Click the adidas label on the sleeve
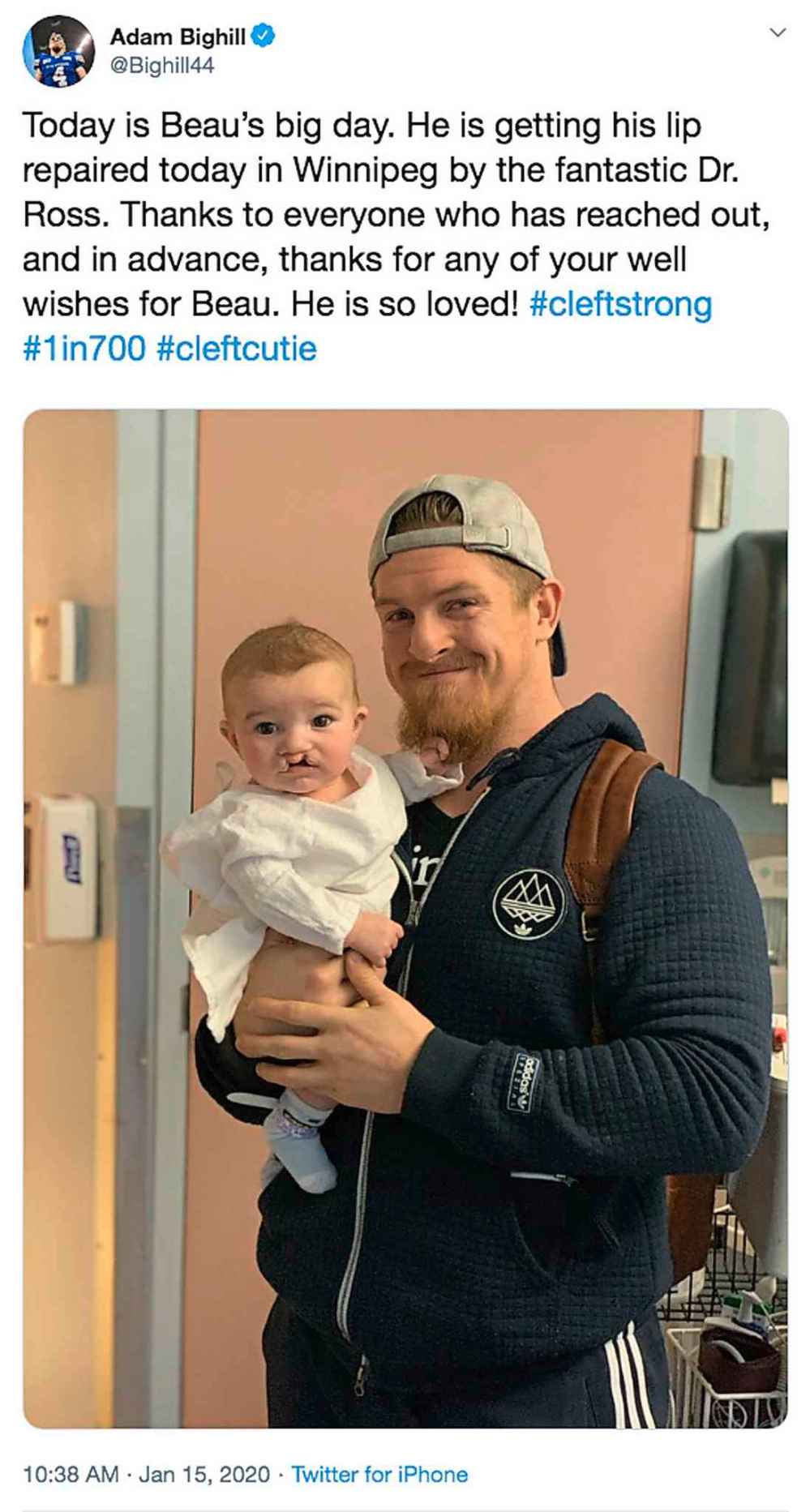The height and width of the screenshot is (1512, 810). pos(528,1082)
